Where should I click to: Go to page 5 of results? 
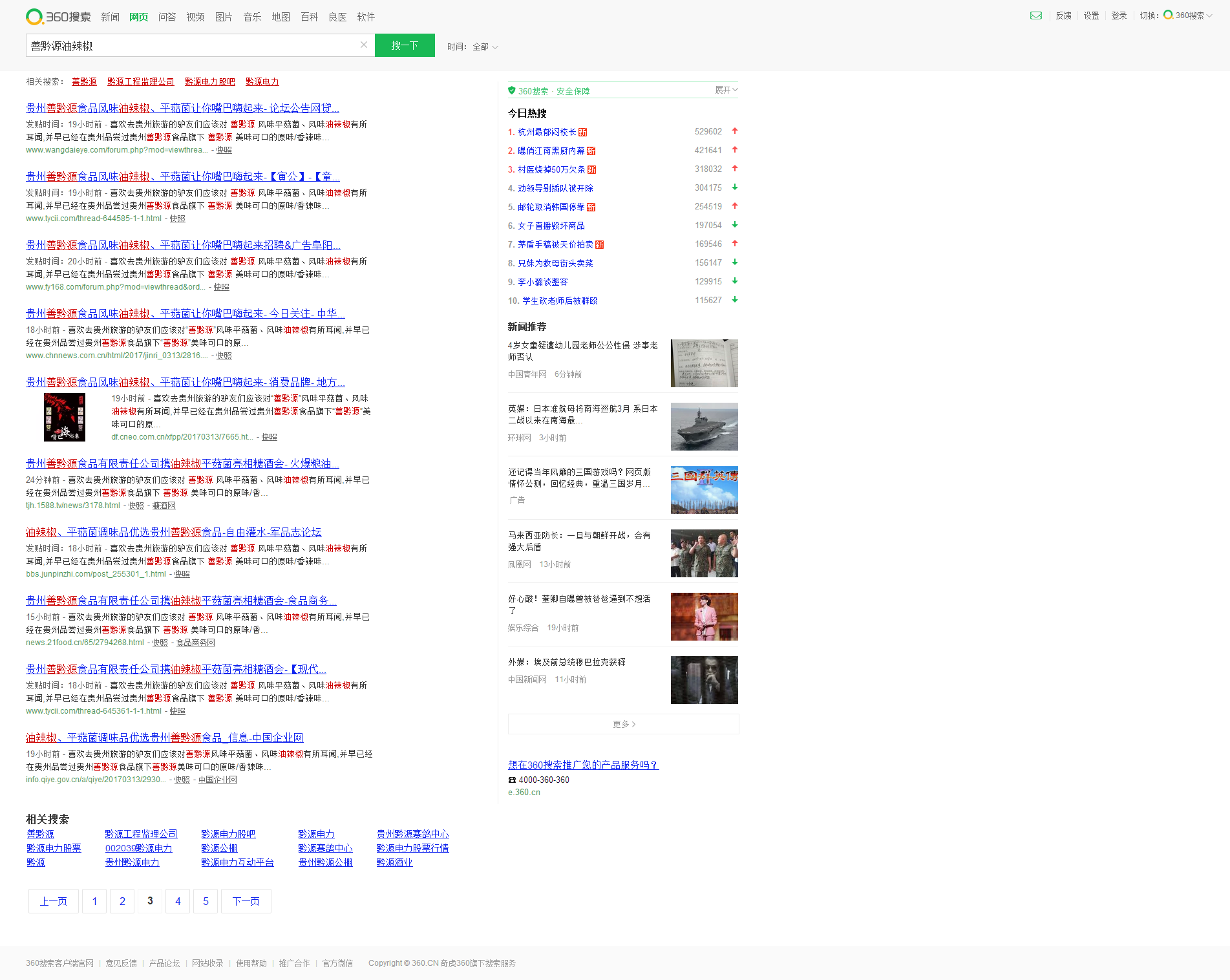(206, 901)
